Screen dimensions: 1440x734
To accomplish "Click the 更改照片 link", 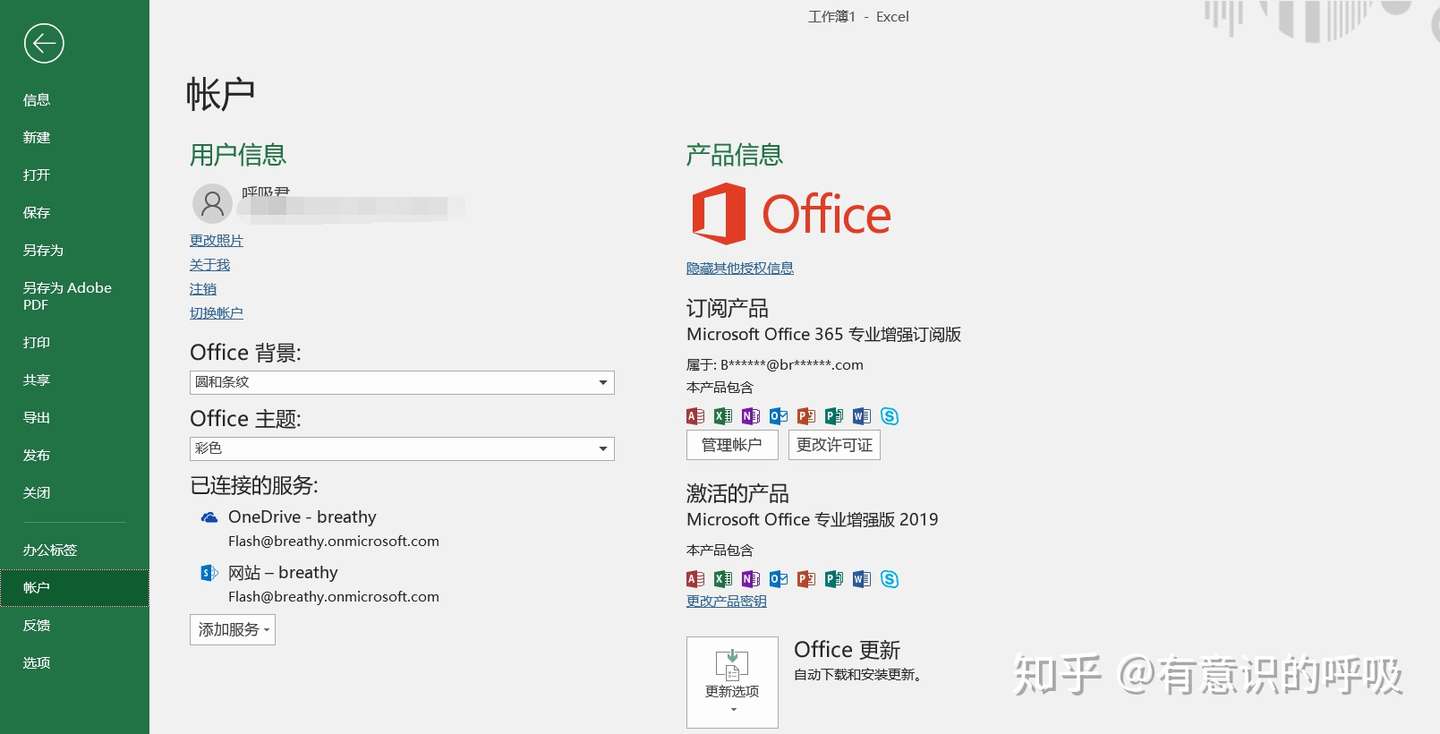I will point(217,241).
